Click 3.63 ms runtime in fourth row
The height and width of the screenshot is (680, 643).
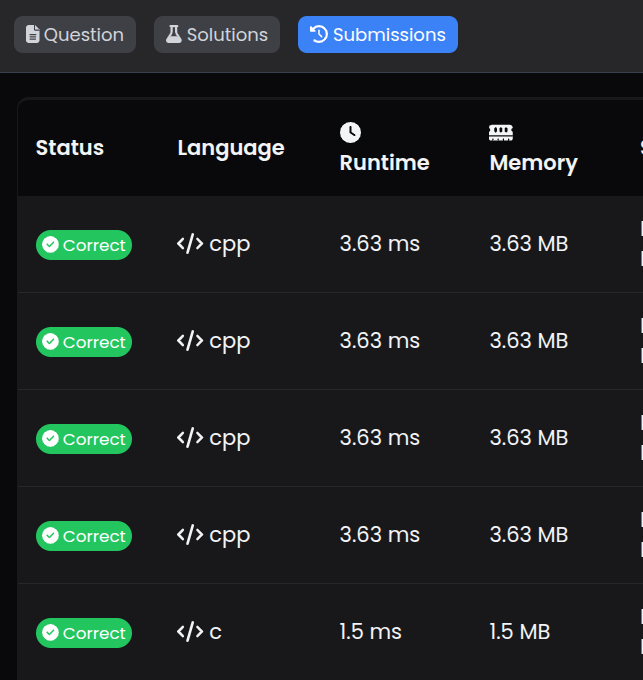coord(379,535)
